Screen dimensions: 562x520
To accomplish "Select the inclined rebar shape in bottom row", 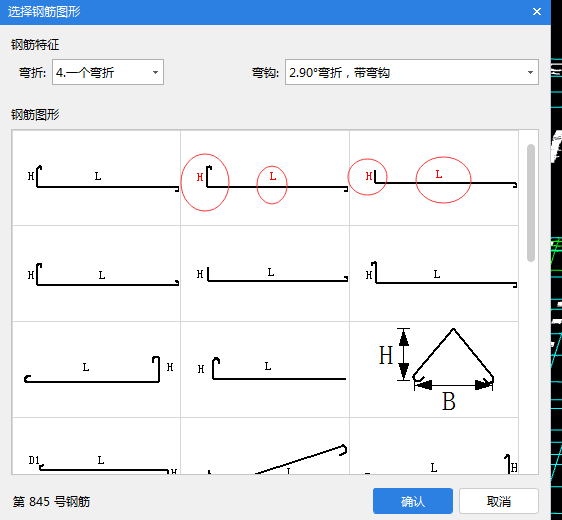I will click(x=265, y=446).
